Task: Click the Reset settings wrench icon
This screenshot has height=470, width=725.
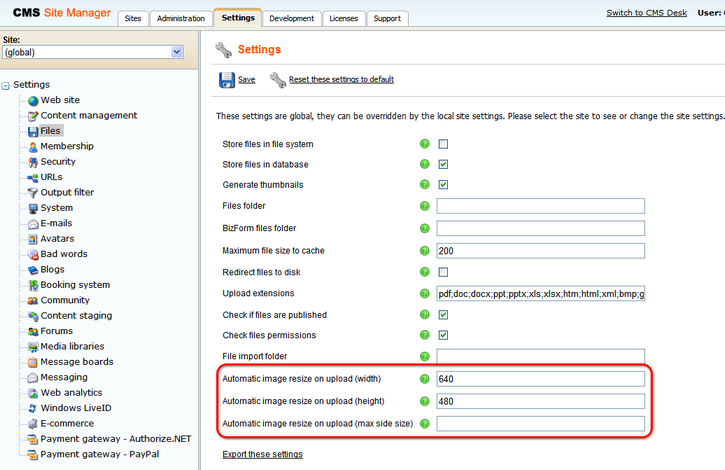Action: click(x=278, y=80)
